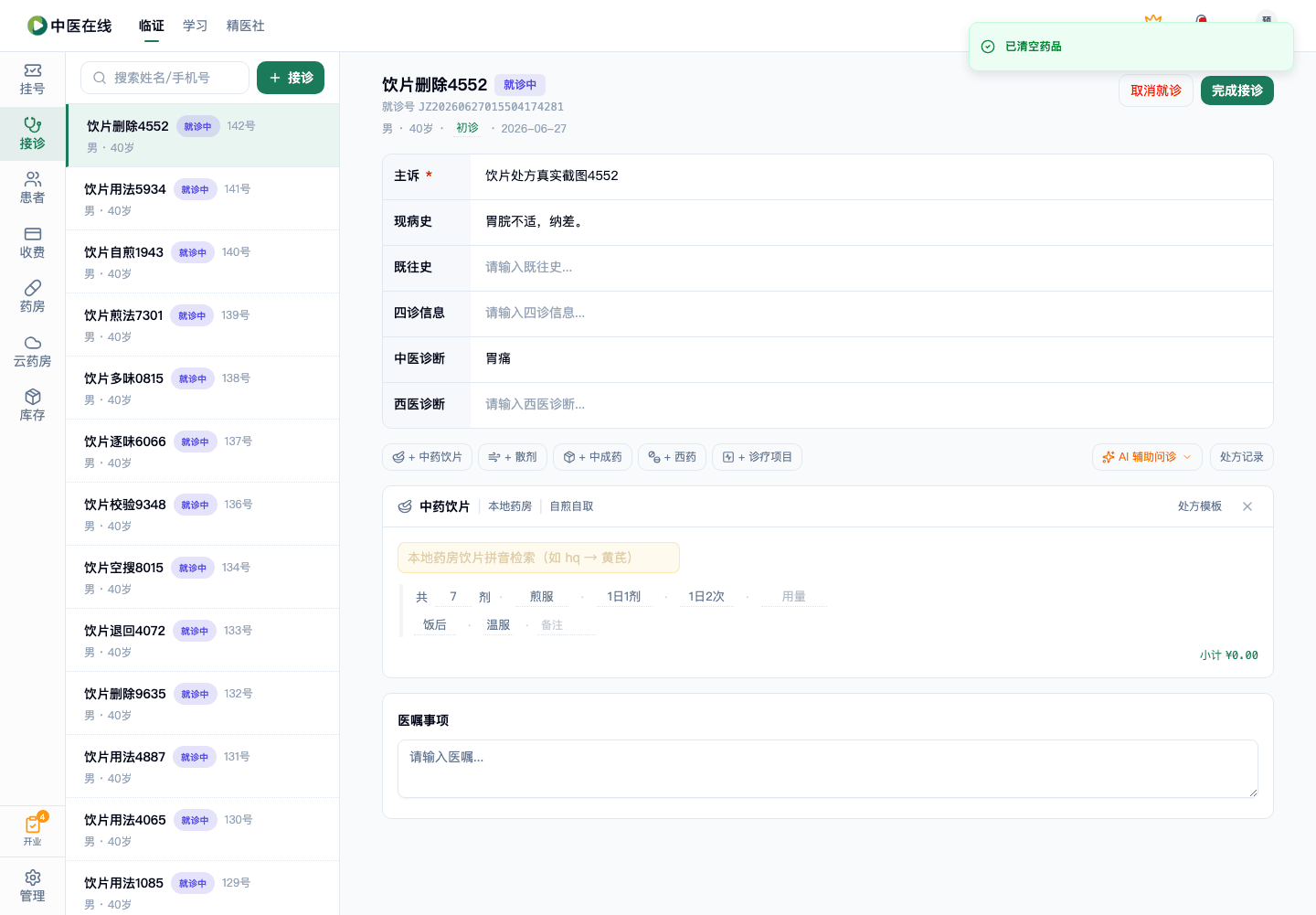Screen dimensions: 1316x915
Task: Click the 中医诊断 field showing 胃痛
Action: pos(871,359)
